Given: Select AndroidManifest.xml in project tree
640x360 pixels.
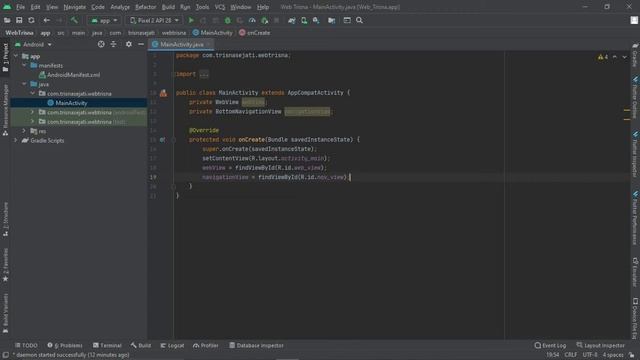Looking at the screenshot, I should (x=69, y=75).
